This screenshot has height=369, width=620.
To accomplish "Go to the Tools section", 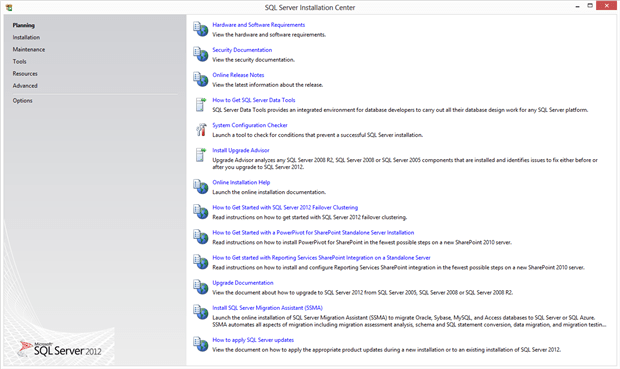I will click(x=19, y=61).
